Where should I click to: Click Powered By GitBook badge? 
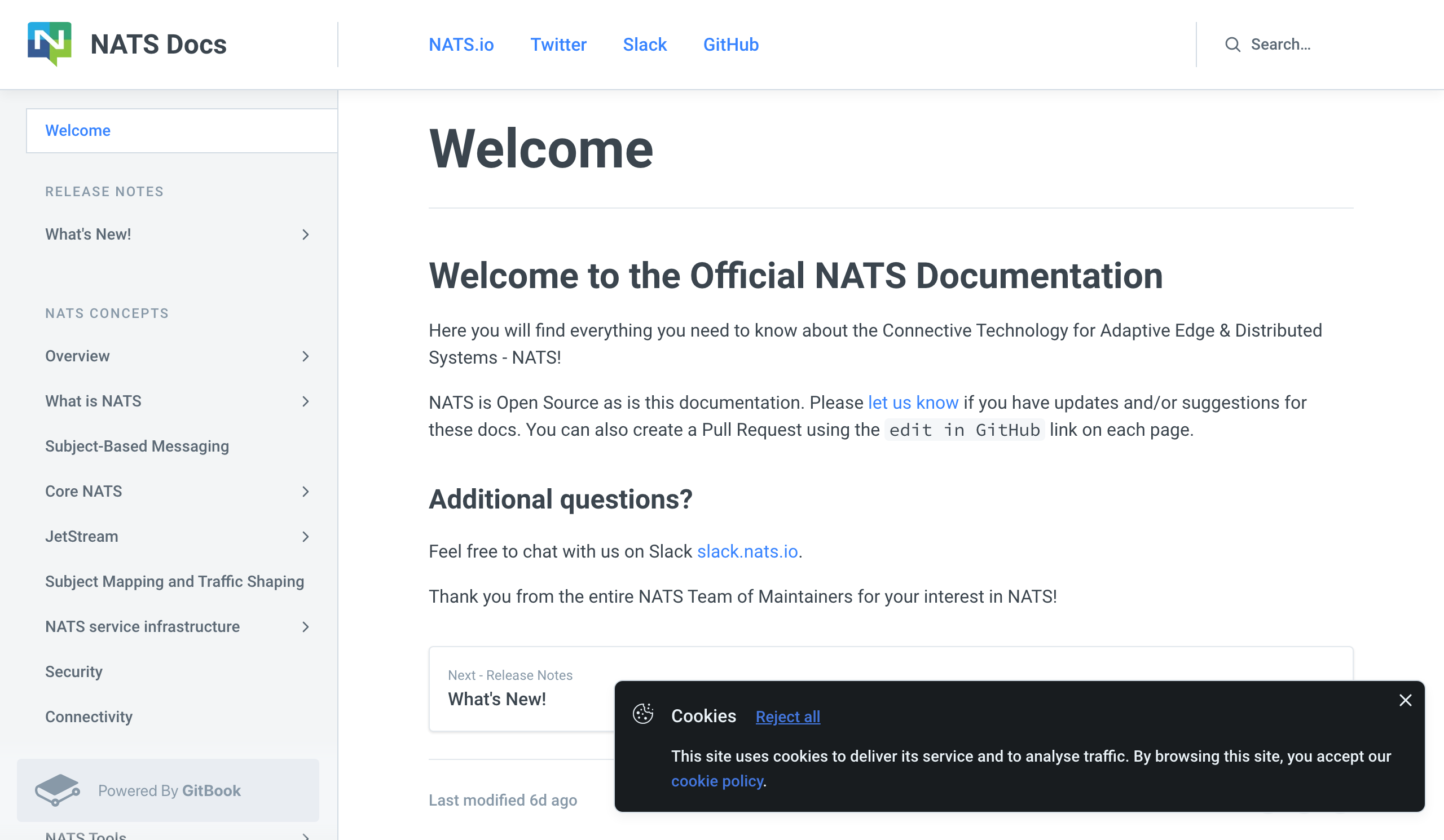(x=168, y=790)
